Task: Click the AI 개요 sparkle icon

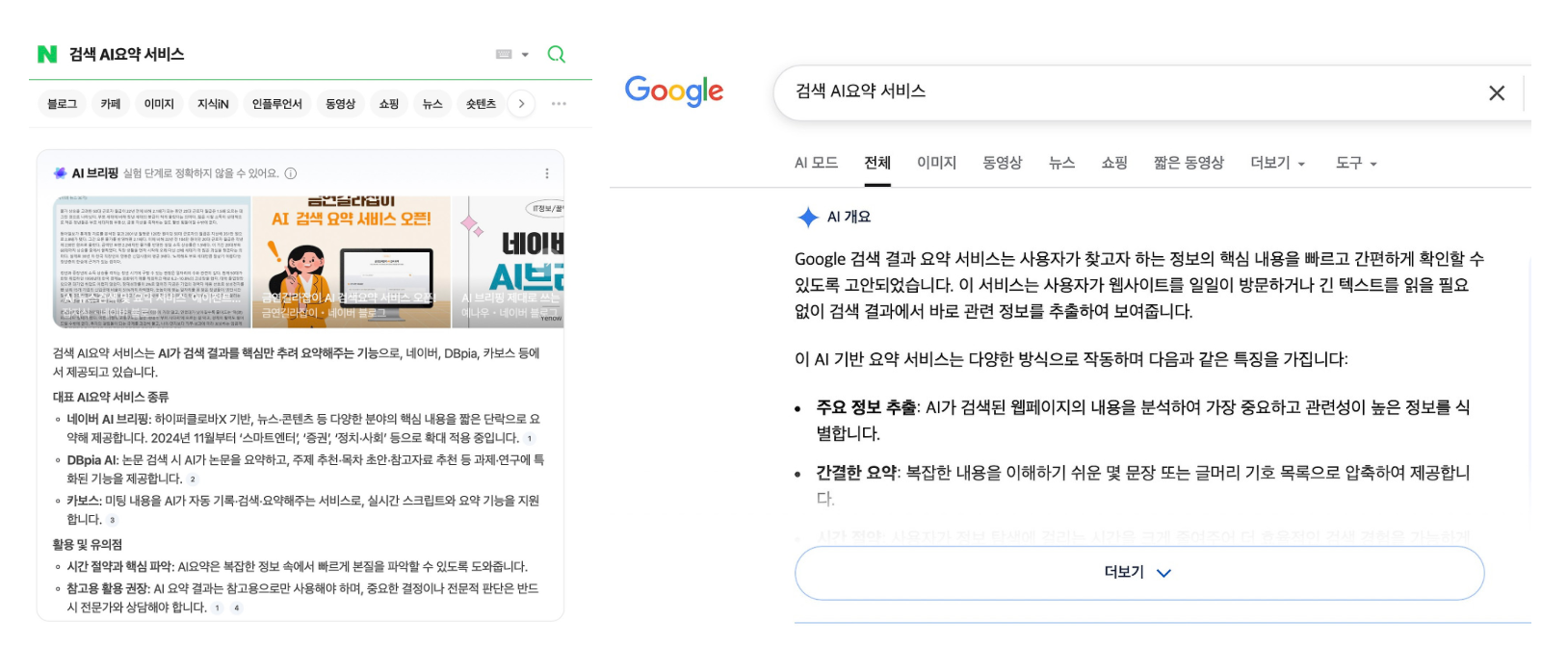Action: click(x=808, y=218)
